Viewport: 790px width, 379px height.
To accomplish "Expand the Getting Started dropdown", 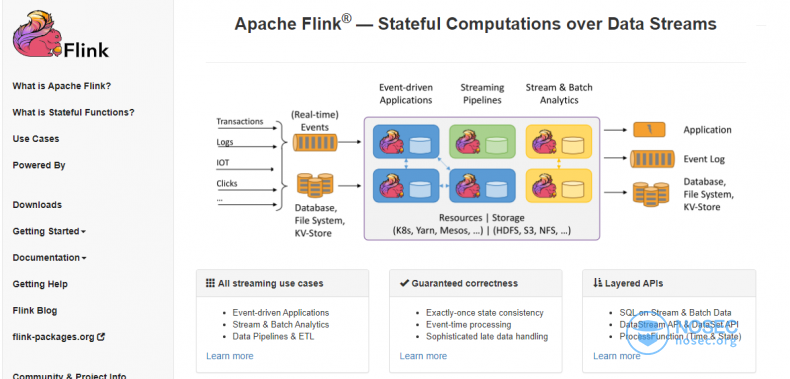I will click(49, 231).
